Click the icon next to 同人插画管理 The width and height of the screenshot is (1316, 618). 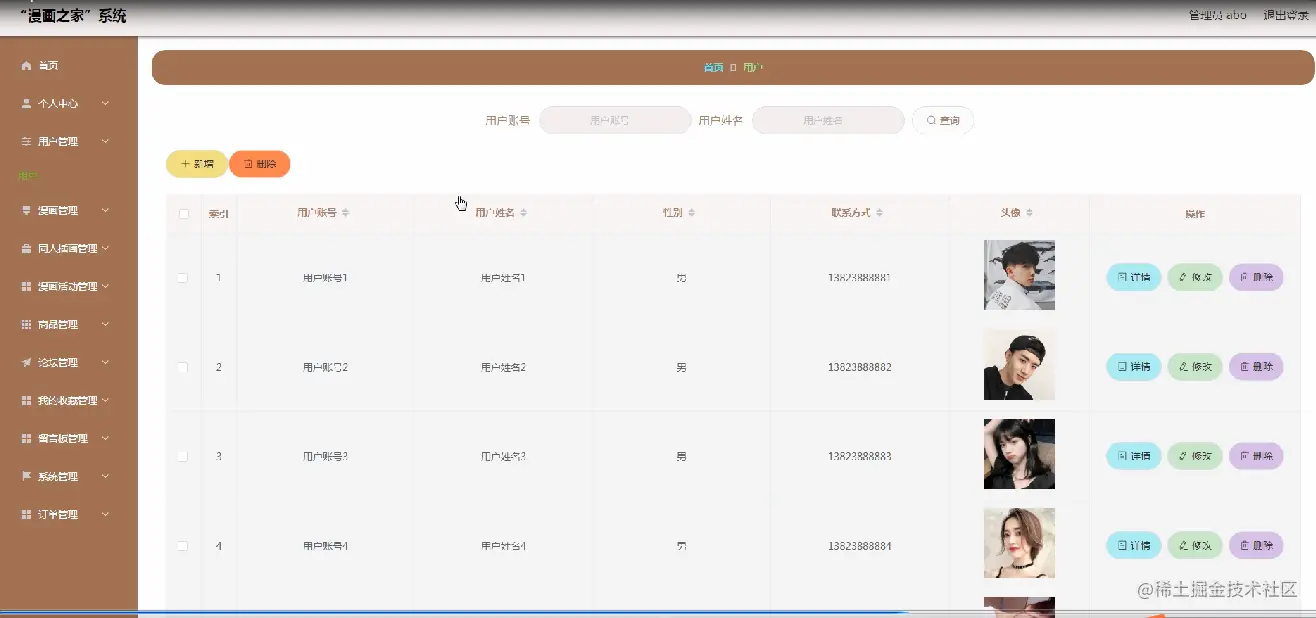(x=26, y=249)
